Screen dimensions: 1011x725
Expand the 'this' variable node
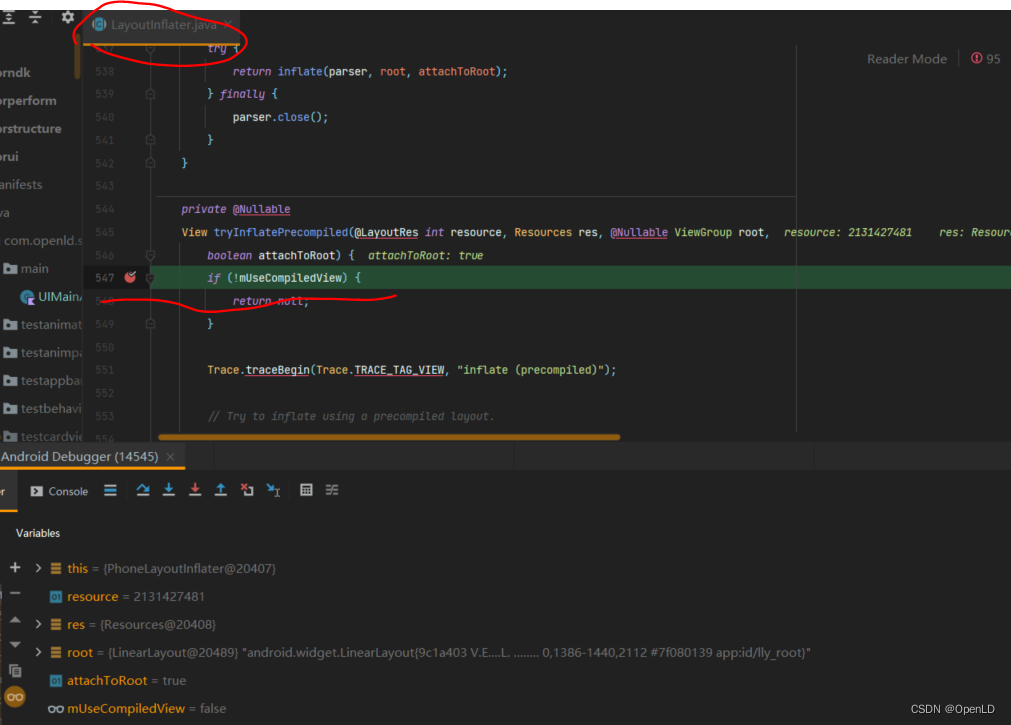(39, 568)
